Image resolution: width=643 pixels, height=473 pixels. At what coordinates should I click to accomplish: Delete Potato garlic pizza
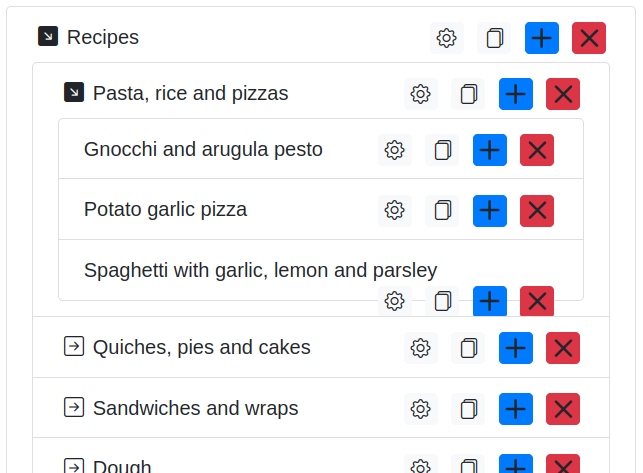(x=536, y=211)
